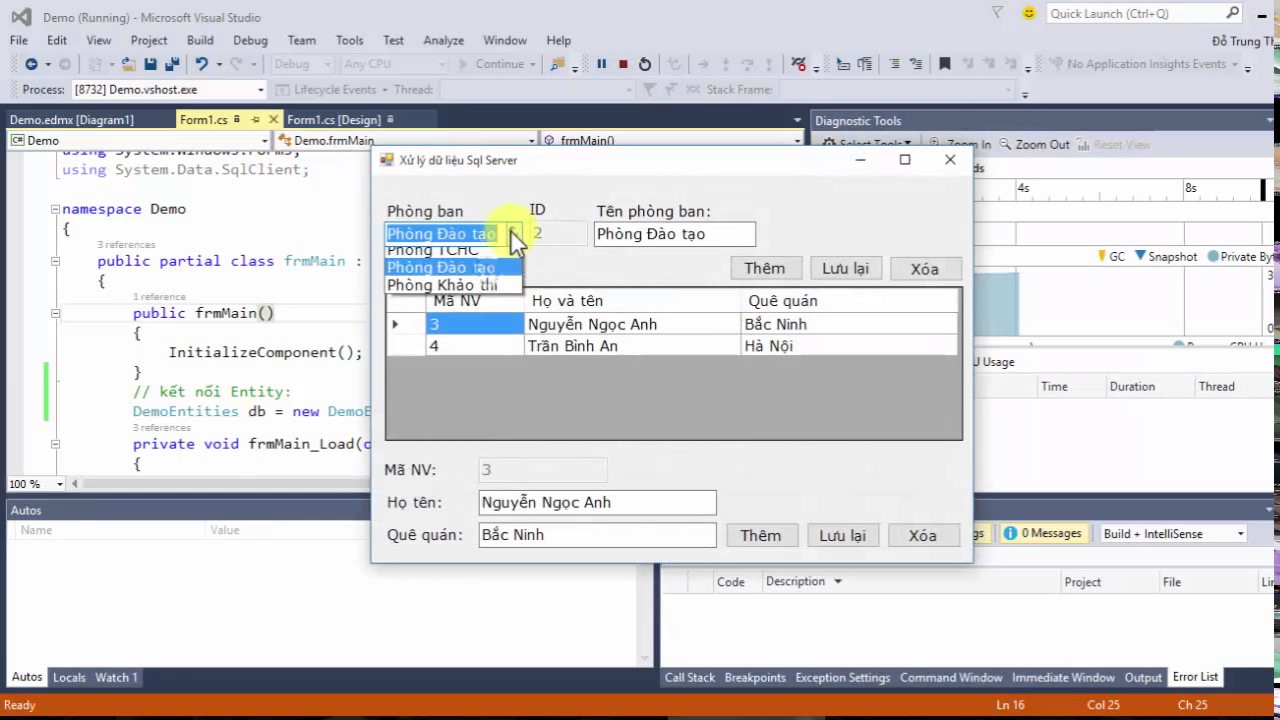Click the 'Họ tên' text field

click(x=597, y=502)
